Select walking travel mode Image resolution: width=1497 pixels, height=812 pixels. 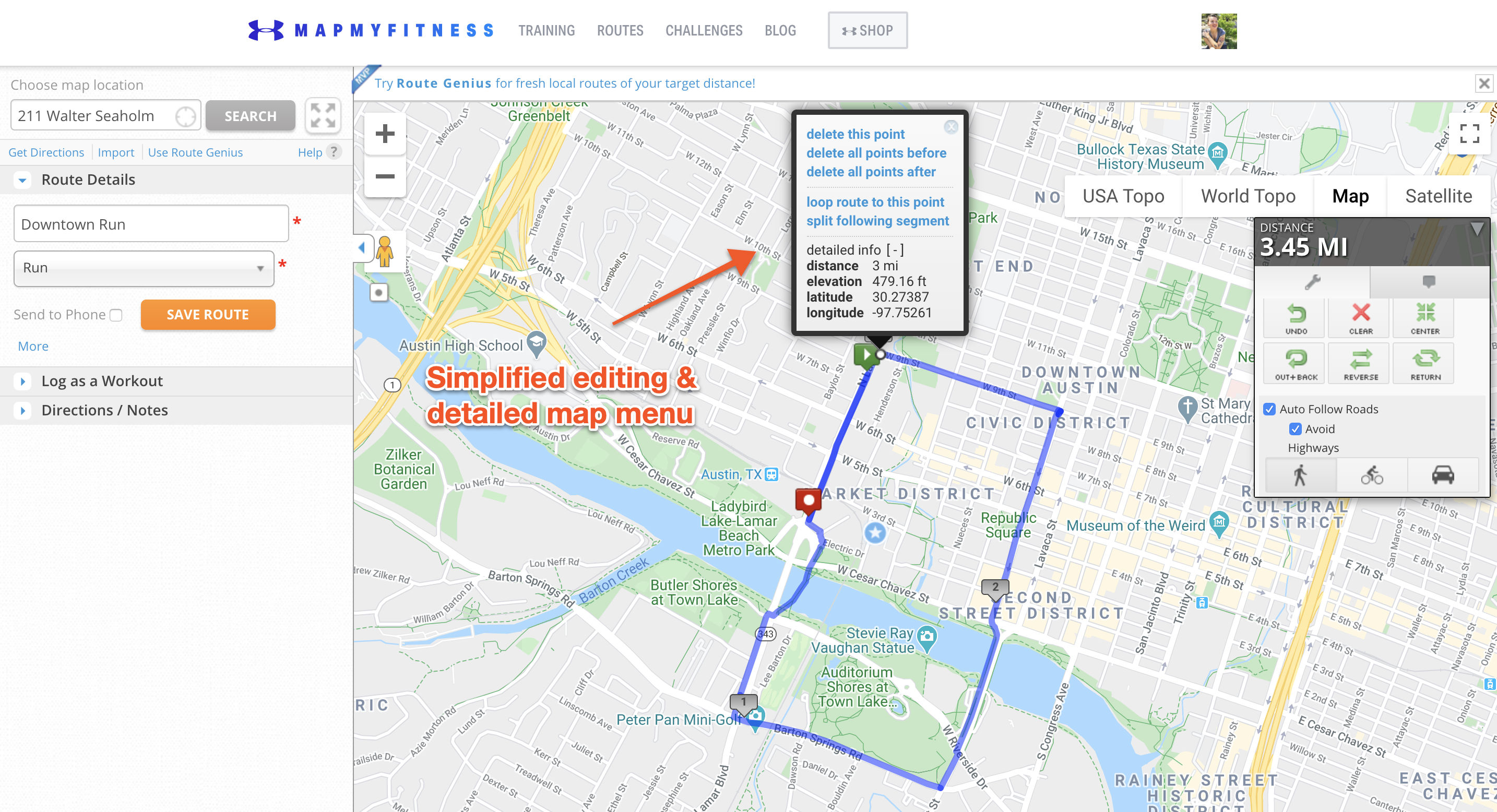1301,475
